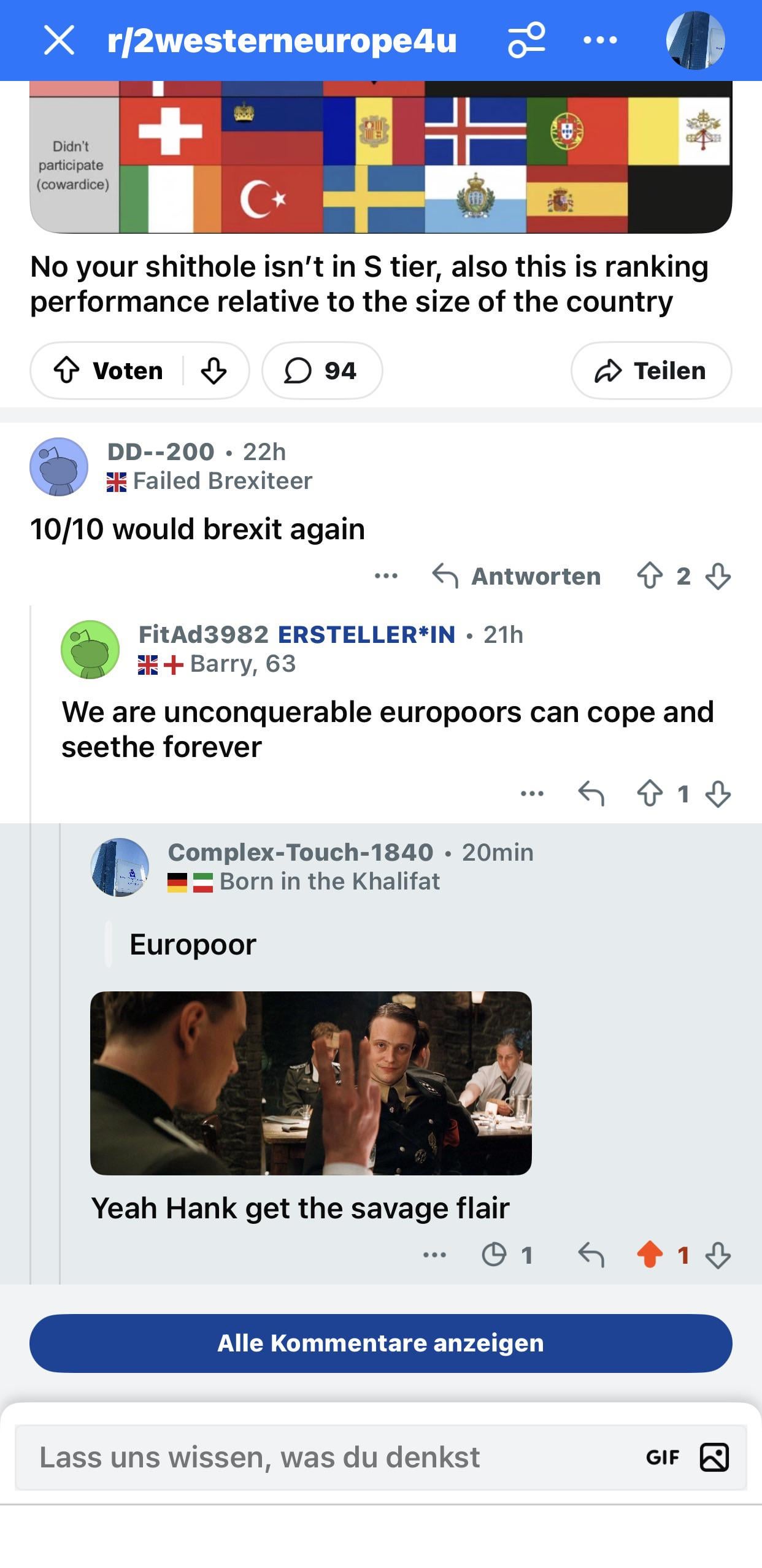This screenshot has width=762, height=1568.
Task: Show all comments via Alle Kommentare anzeigen
Action: pyautogui.click(x=381, y=1343)
